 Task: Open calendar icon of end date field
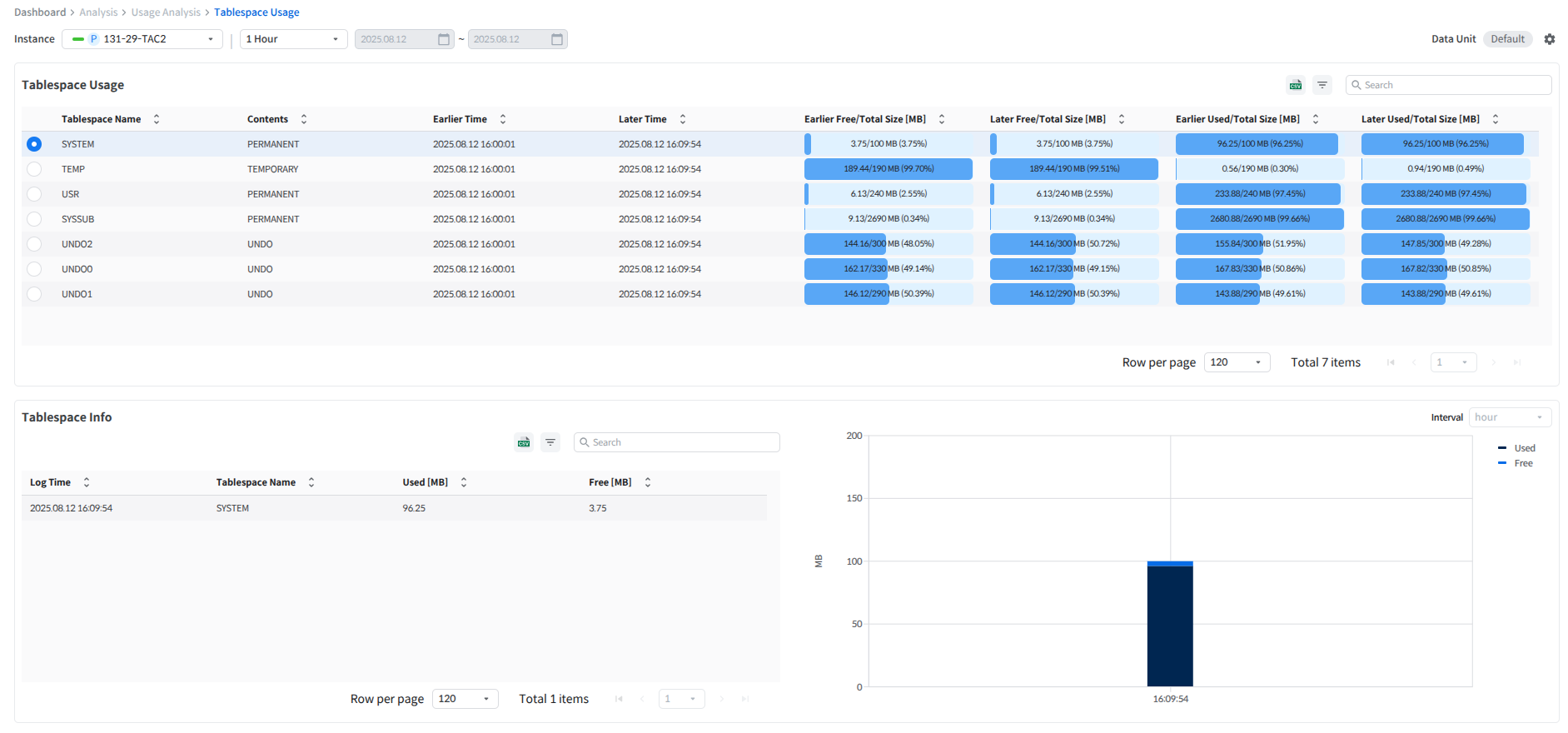point(557,39)
